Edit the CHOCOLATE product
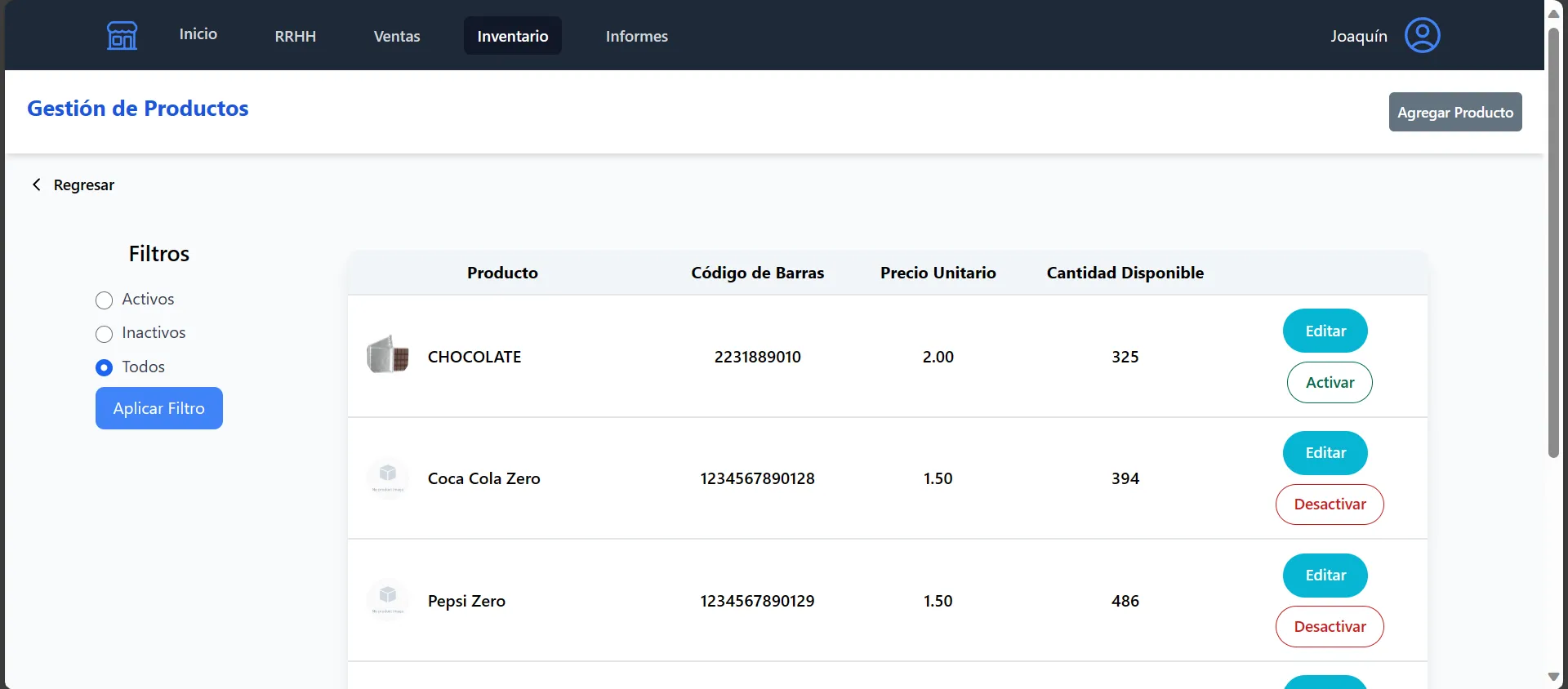Viewport: 1568px width, 689px height. coord(1325,331)
